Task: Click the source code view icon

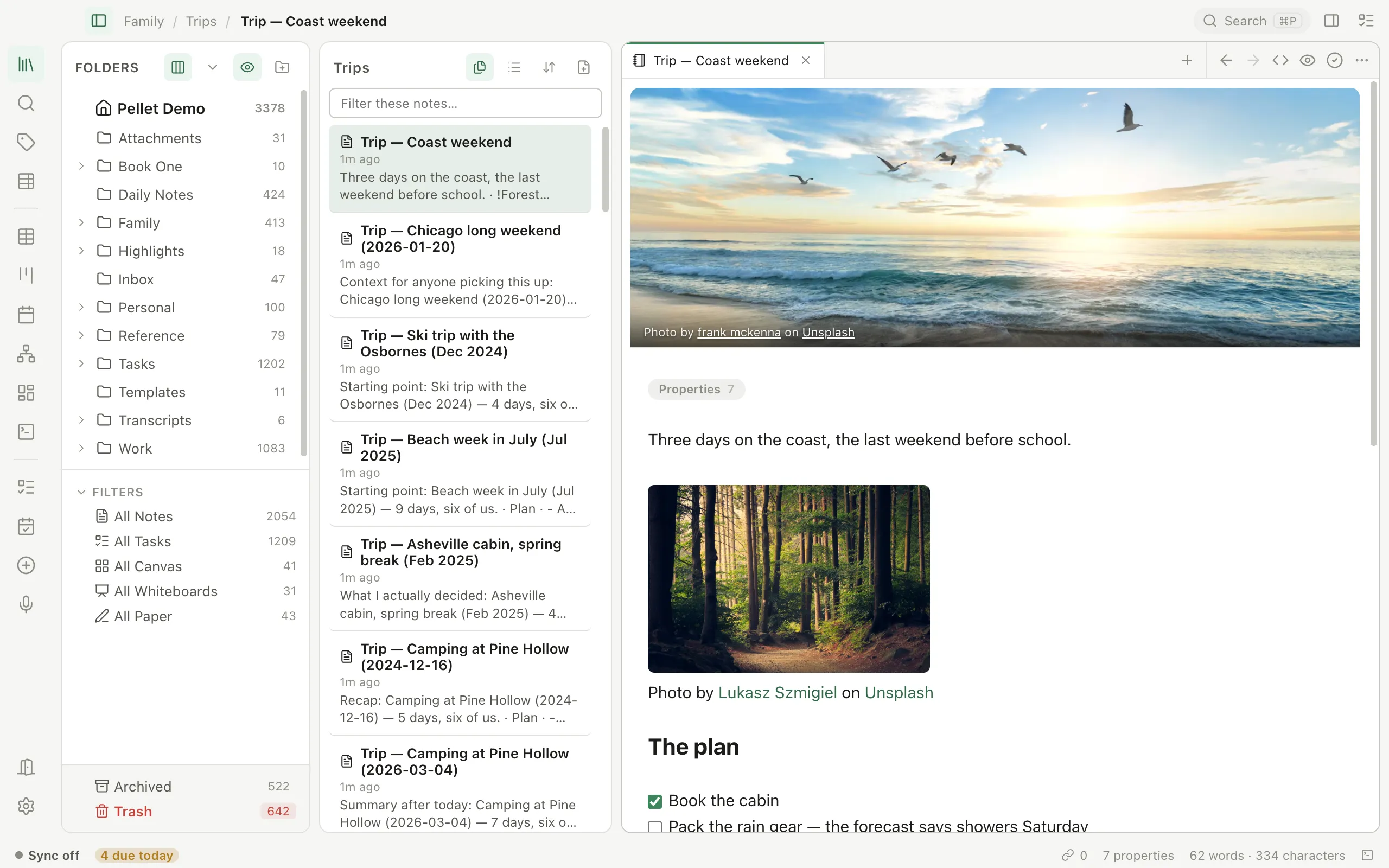Action: [1280, 60]
